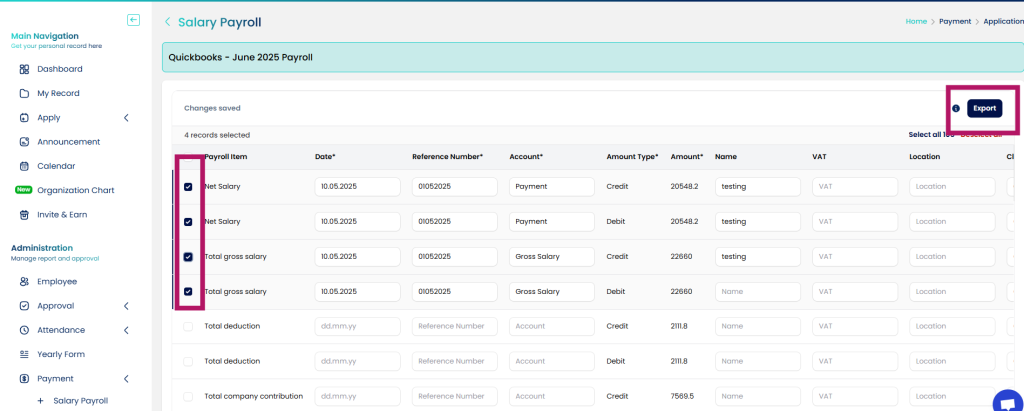Open Organization Chart menu item
The height and width of the screenshot is (411, 1024).
(76, 190)
